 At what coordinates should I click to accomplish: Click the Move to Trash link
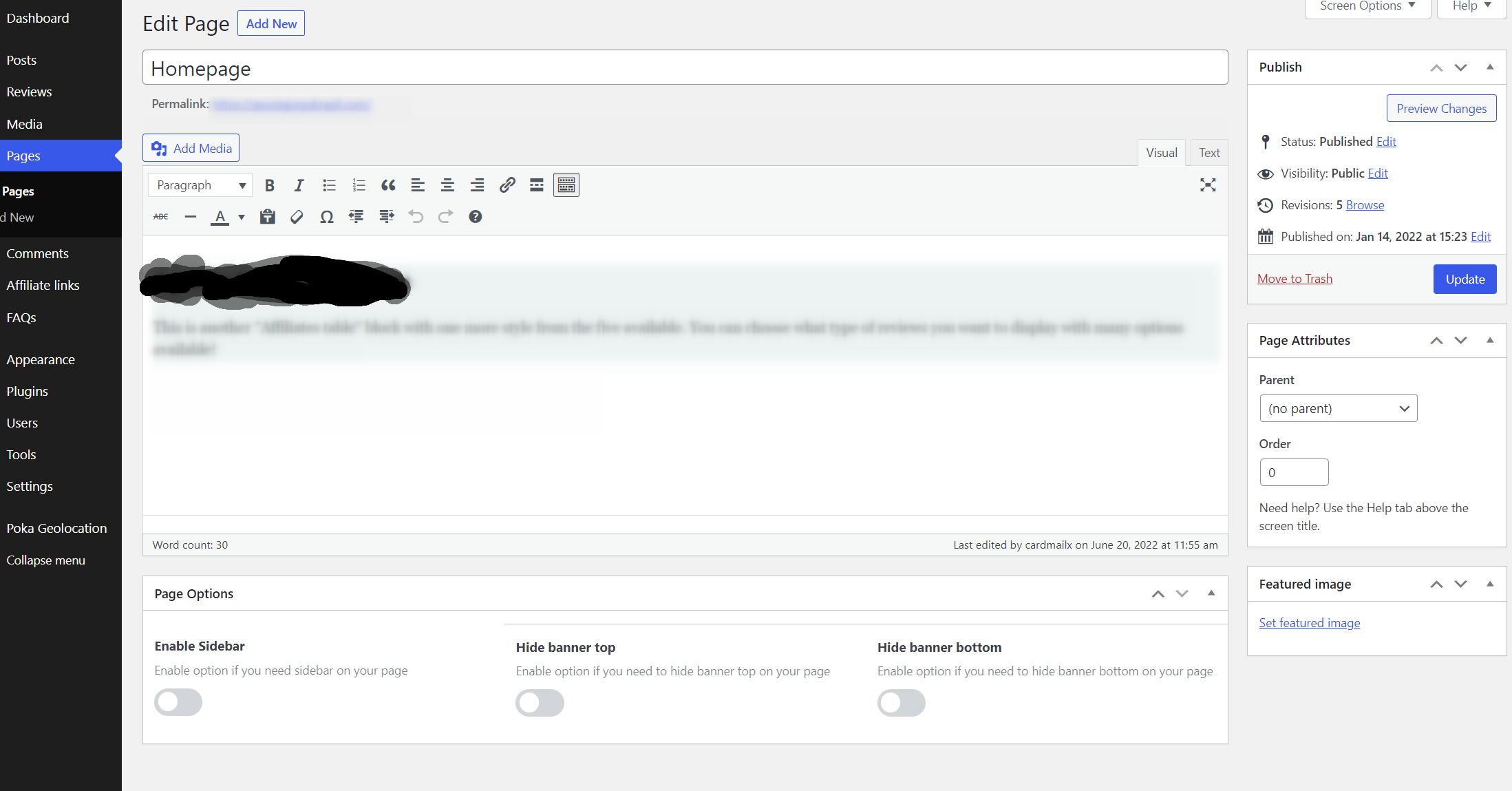click(x=1295, y=279)
